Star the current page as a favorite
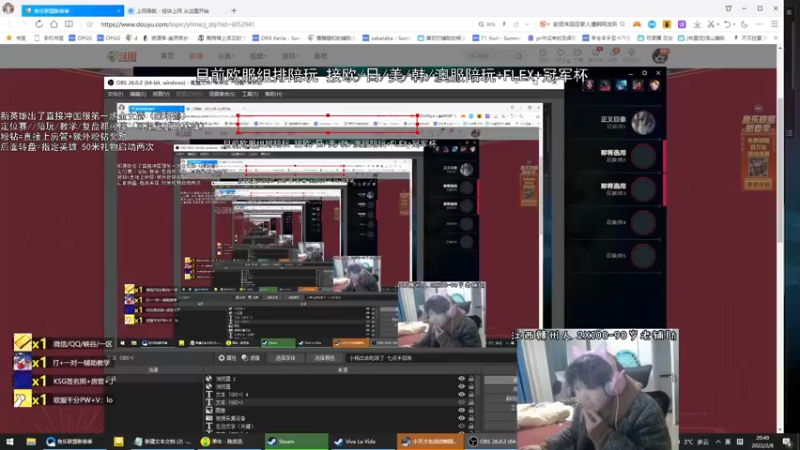This screenshot has width=800, height=450. coord(89,24)
